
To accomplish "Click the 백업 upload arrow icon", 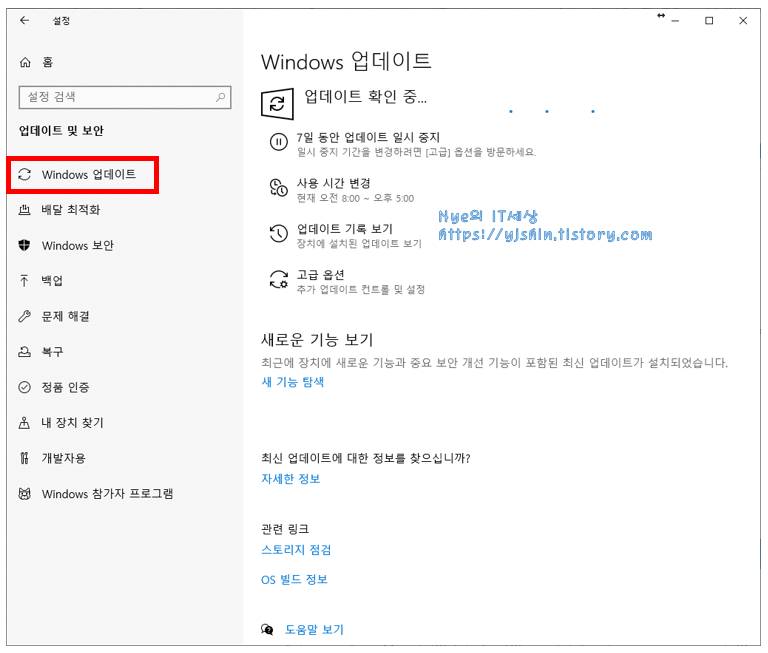I will [24, 281].
